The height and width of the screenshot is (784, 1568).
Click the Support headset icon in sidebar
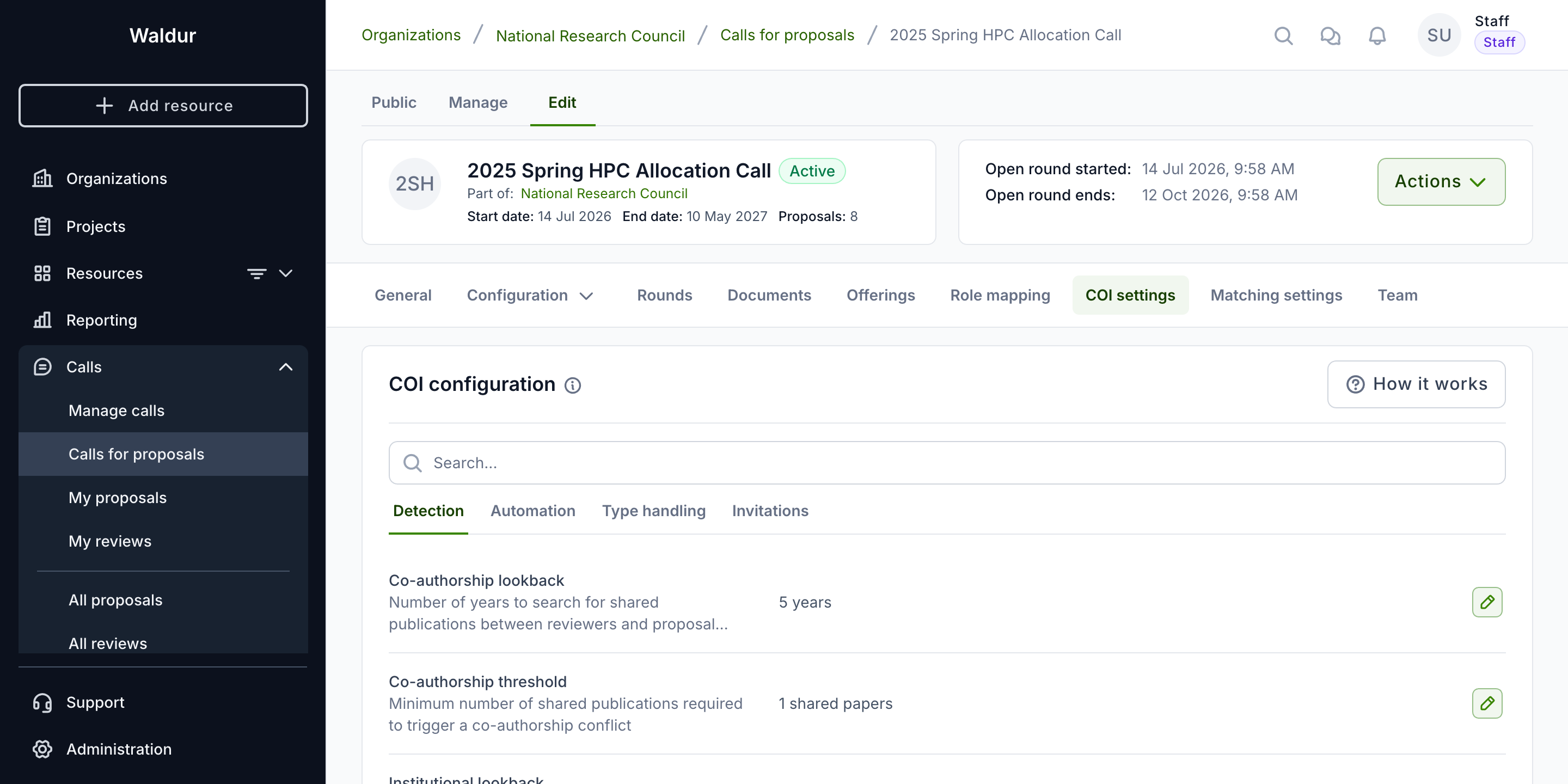pyautogui.click(x=42, y=702)
